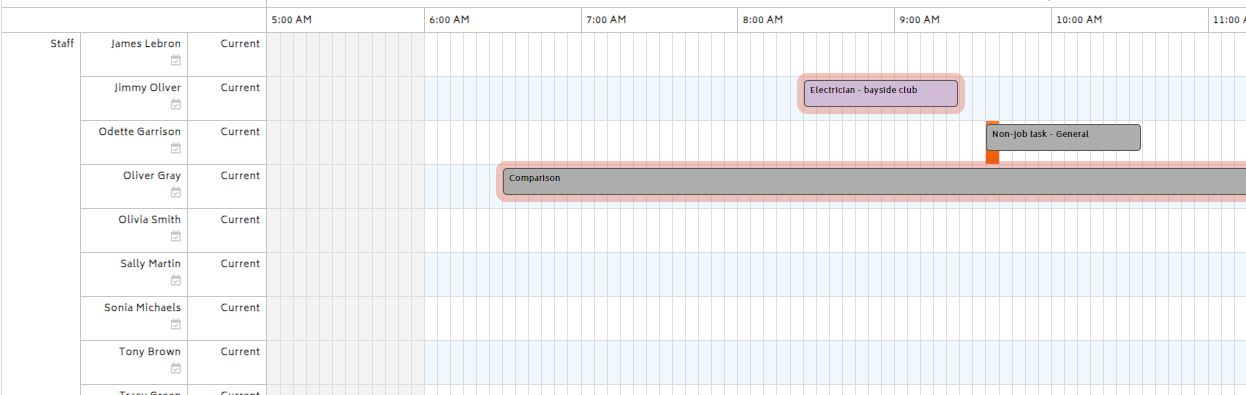Select staff member James Lebron
The image size is (1246, 395).
point(146,44)
